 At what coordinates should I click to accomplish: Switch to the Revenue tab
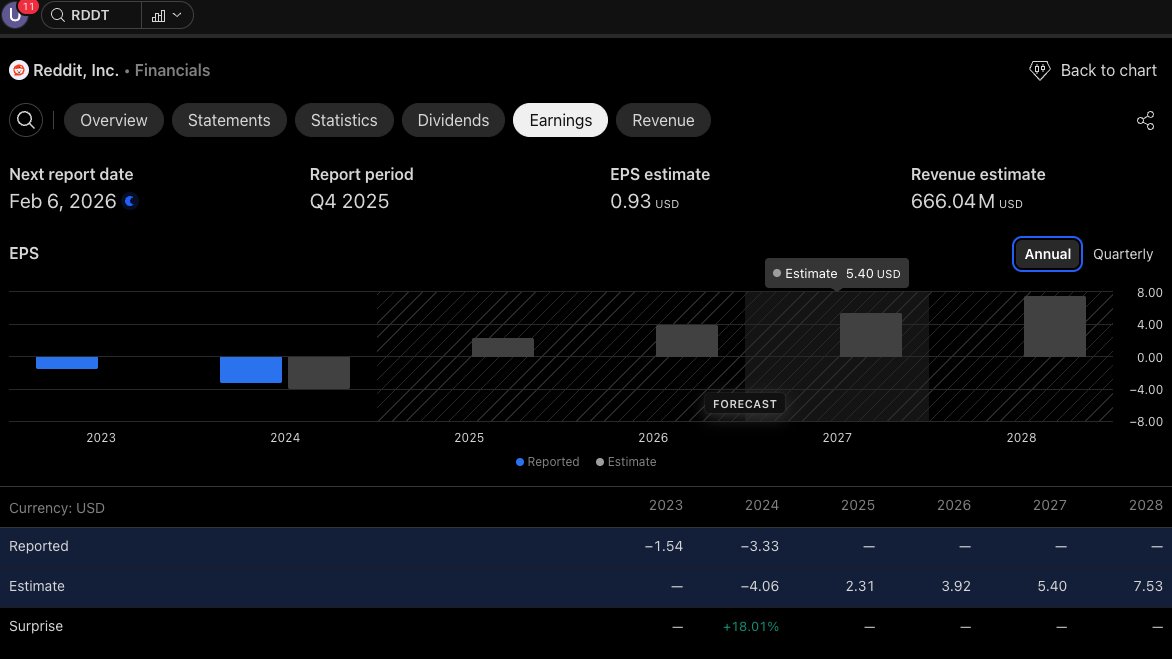pos(663,120)
